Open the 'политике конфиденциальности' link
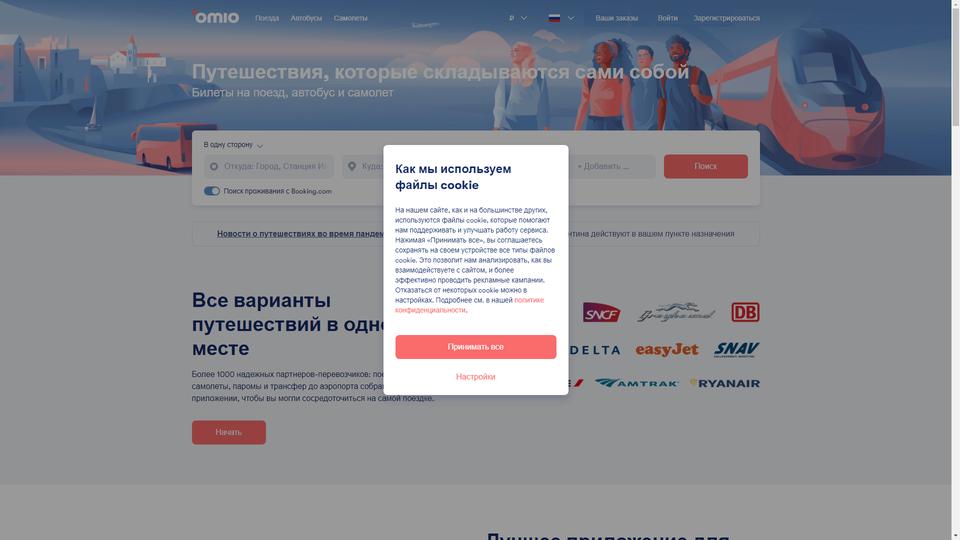 pyautogui.click(x=470, y=305)
